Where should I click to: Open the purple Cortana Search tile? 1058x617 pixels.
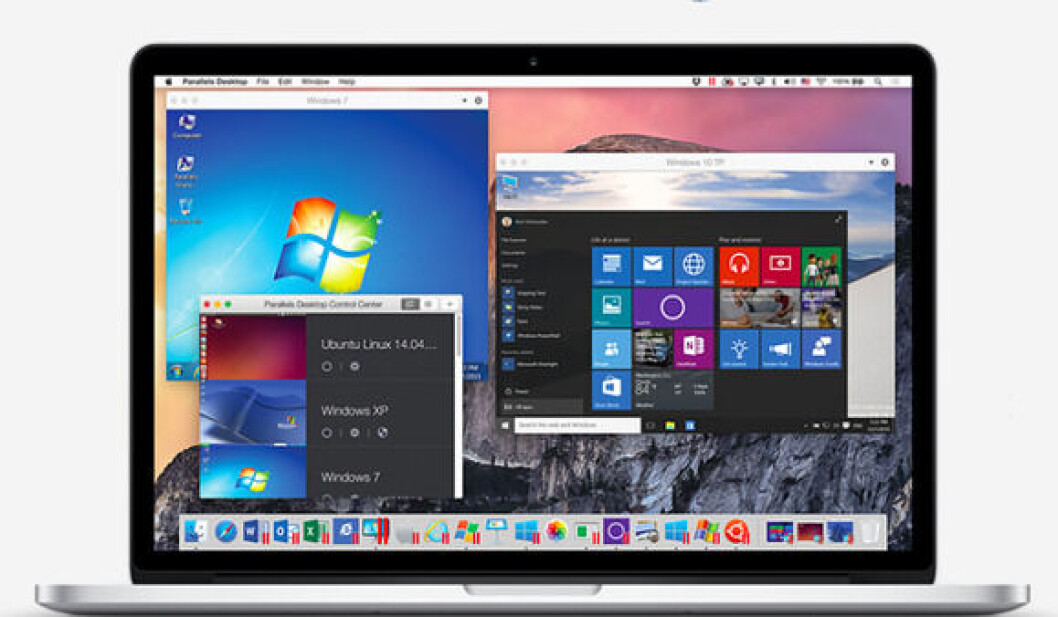[673, 308]
